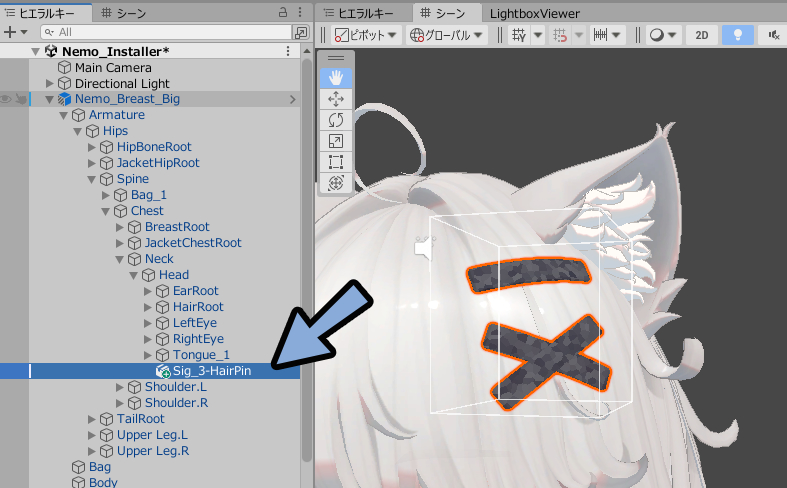This screenshot has height=488, width=787.
Task: Expand the EarRoot tree node
Action: [148, 291]
